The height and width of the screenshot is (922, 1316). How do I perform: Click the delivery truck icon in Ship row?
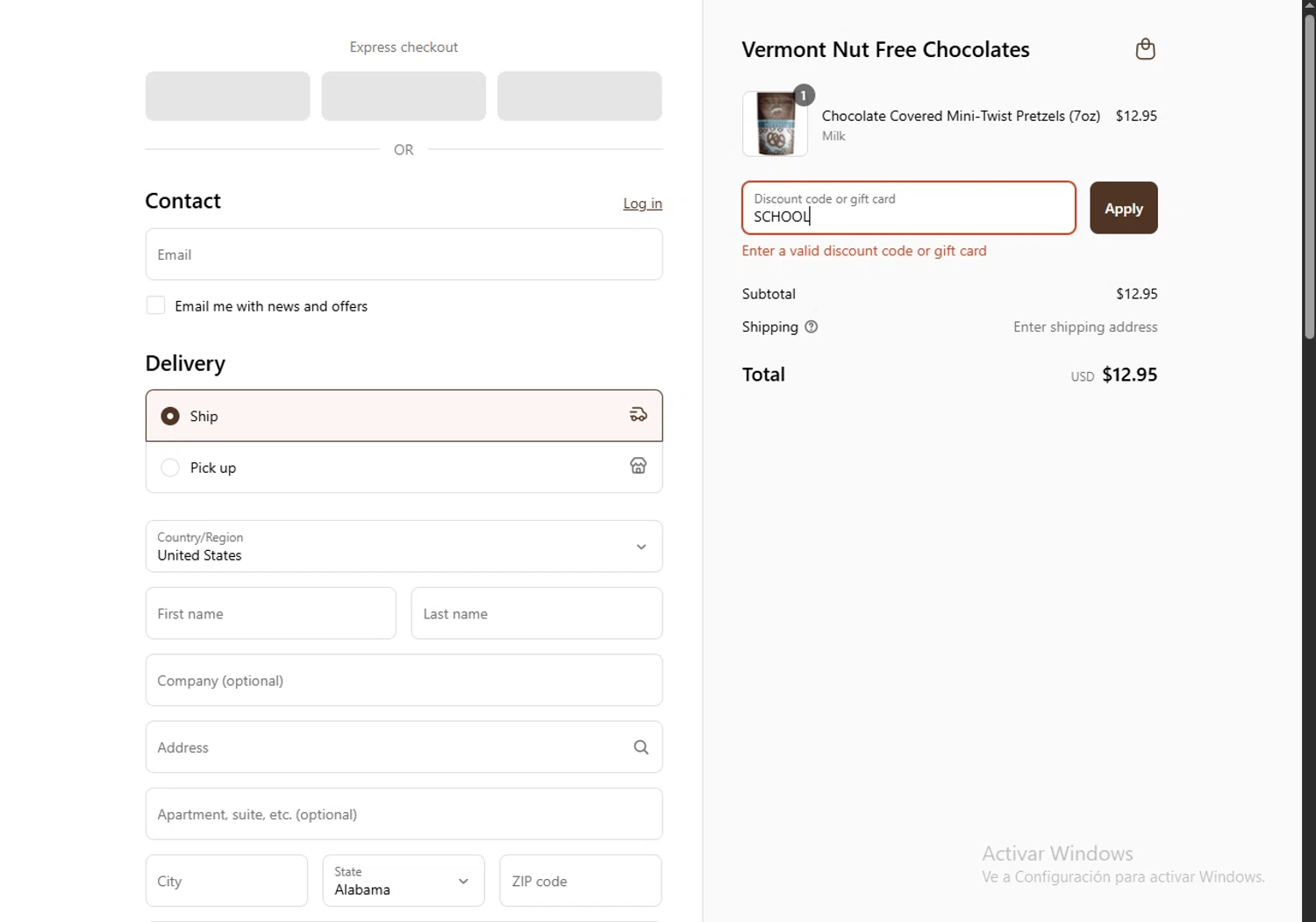[x=638, y=415]
